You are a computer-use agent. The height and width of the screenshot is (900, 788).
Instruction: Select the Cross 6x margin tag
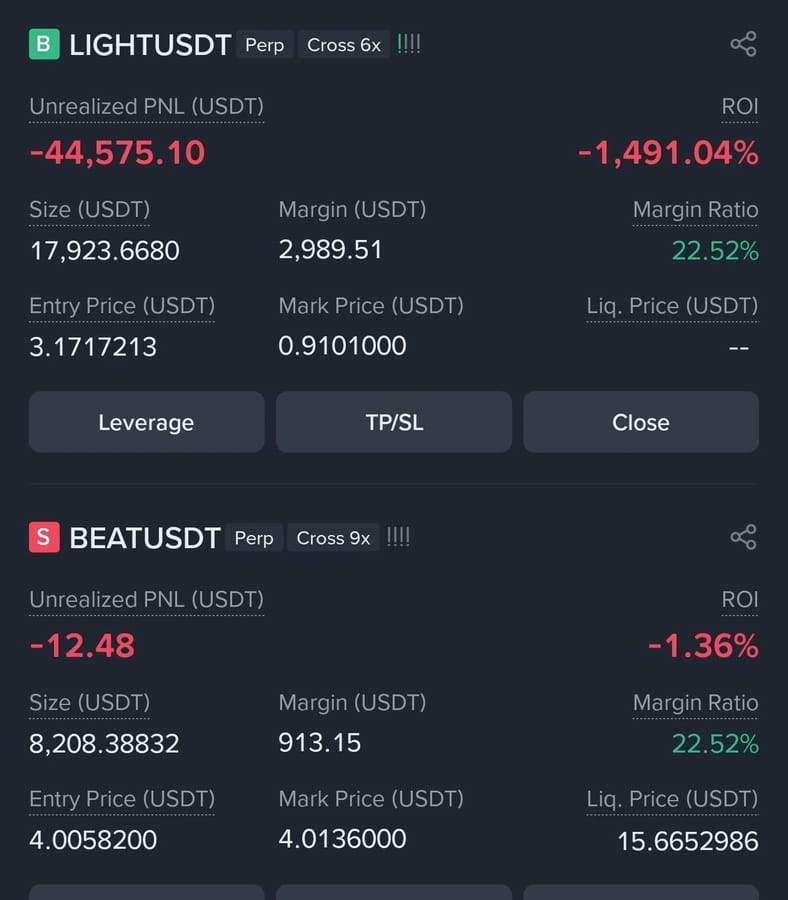344,45
